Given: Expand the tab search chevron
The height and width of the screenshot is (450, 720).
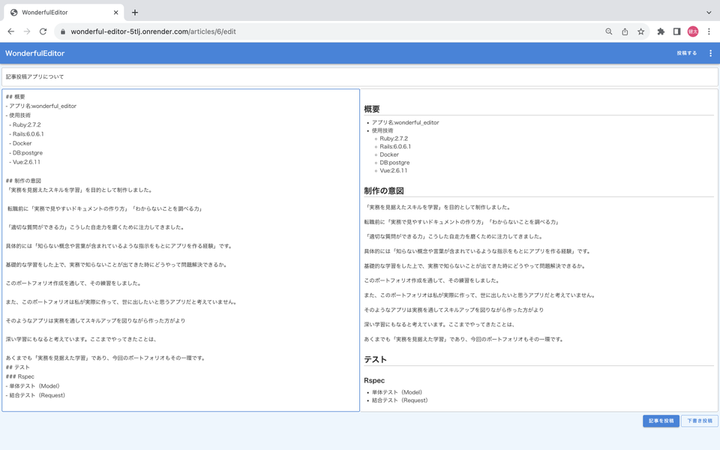Looking at the screenshot, I should pyautogui.click(x=709, y=12).
